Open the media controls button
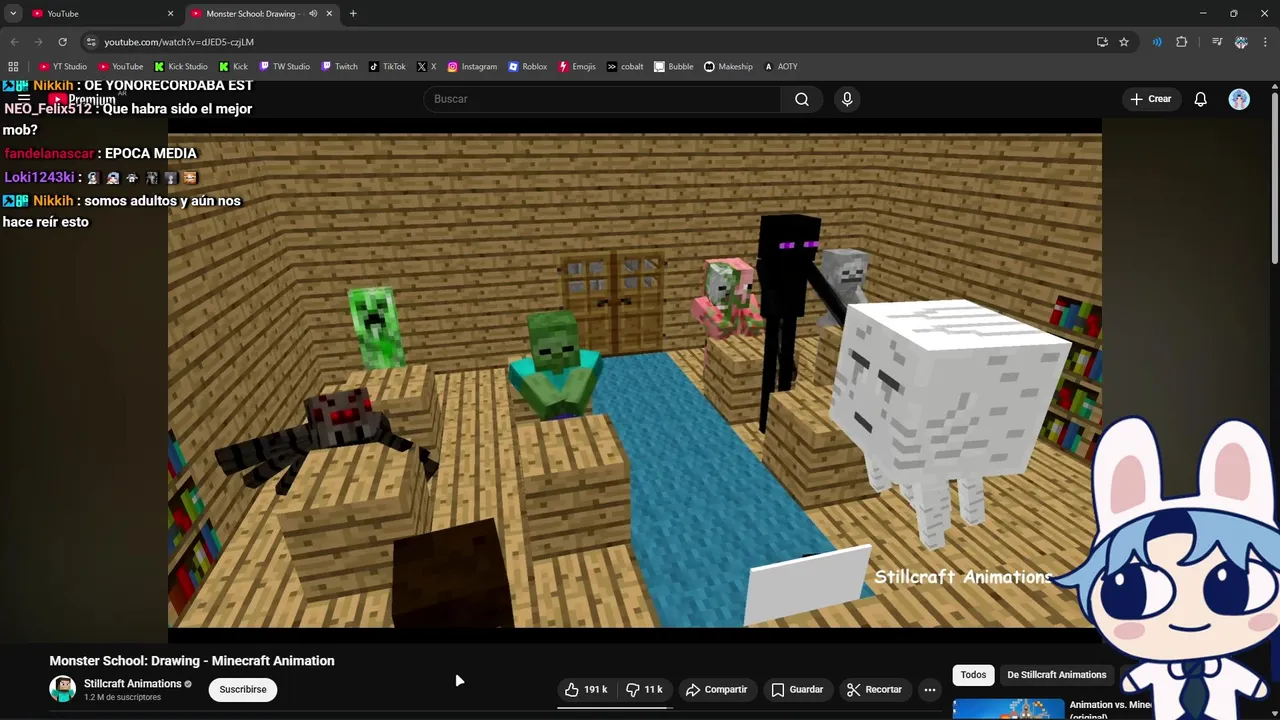The width and height of the screenshot is (1280, 720). click(1217, 42)
